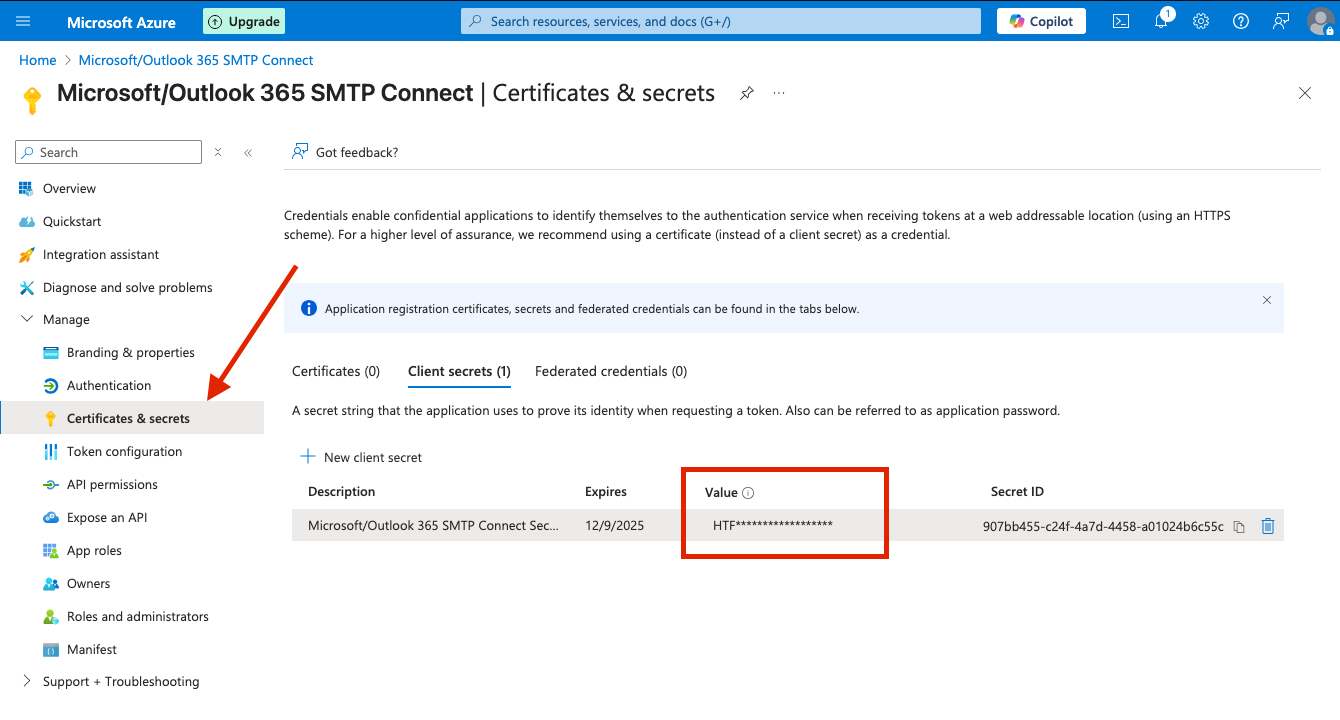
Task: Click the Expose an API cloud icon
Action: (x=51, y=518)
